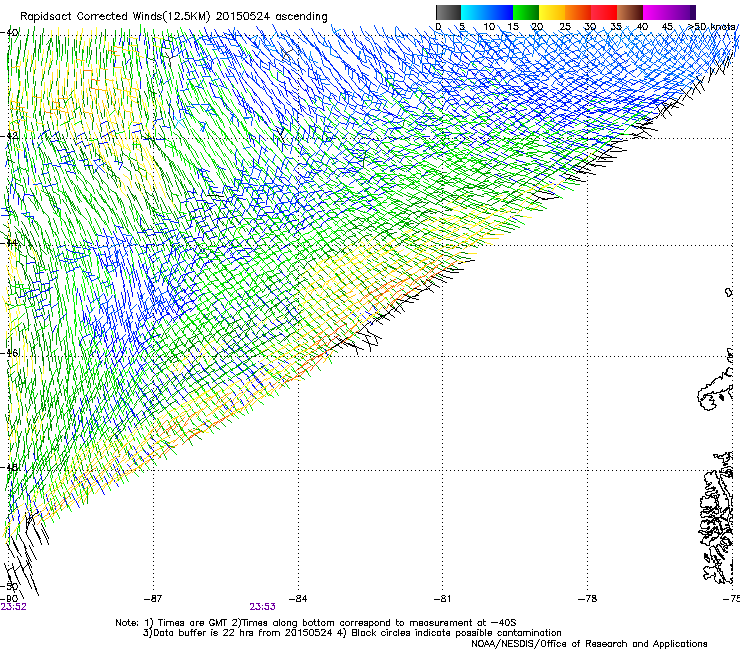Click the -44 latitude axis label
Viewport: 740px width, 650px height.
[x=10, y=243]
